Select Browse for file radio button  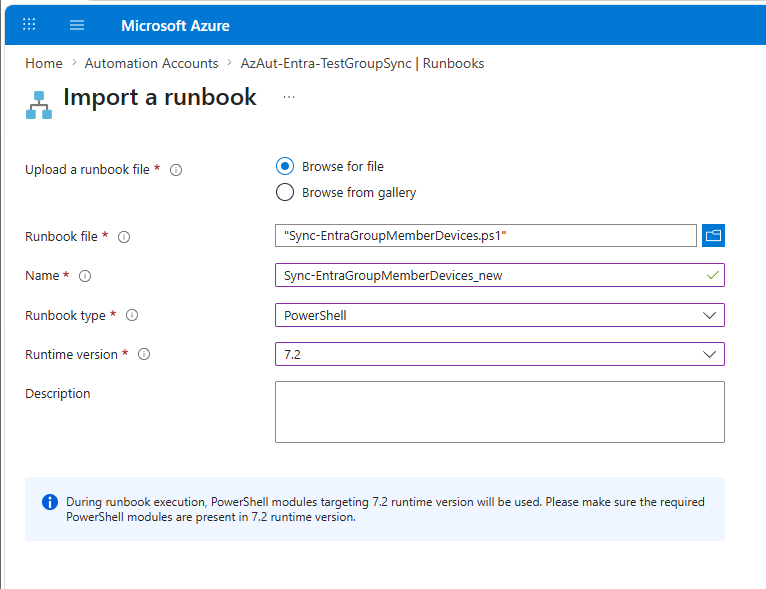pyautogui.click(x=285, y=166)
